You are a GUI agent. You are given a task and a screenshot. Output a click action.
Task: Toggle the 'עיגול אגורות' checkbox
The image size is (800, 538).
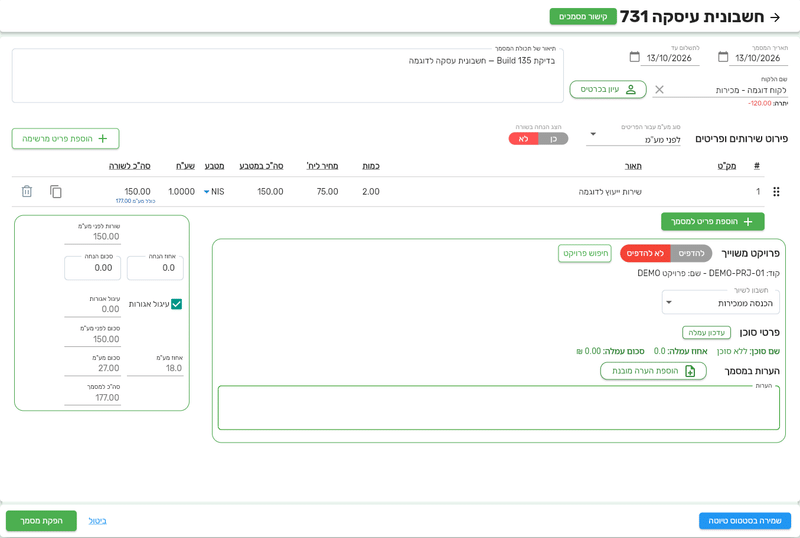pyautogui.click(x=177, y=304)
